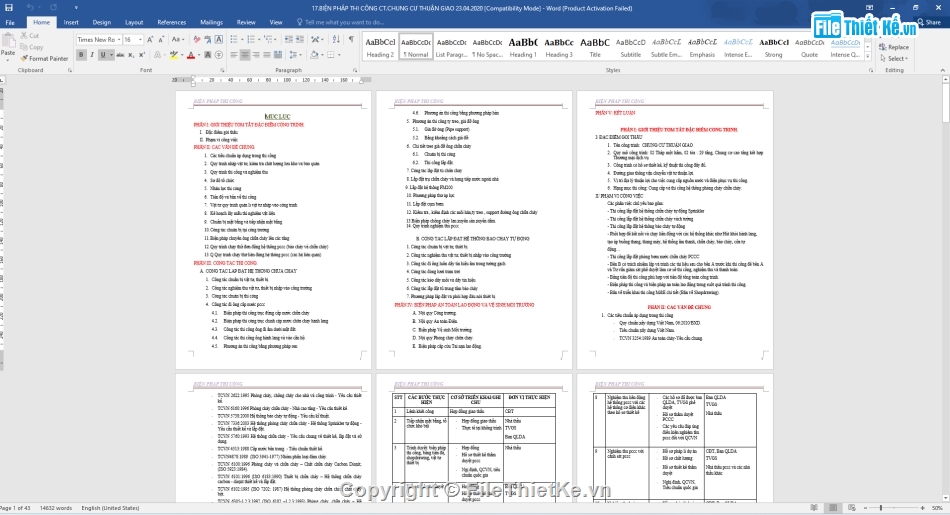Click the 14632 words count in status bar
Viewport: 950px width, 515px height.
[x=56, y=508]
